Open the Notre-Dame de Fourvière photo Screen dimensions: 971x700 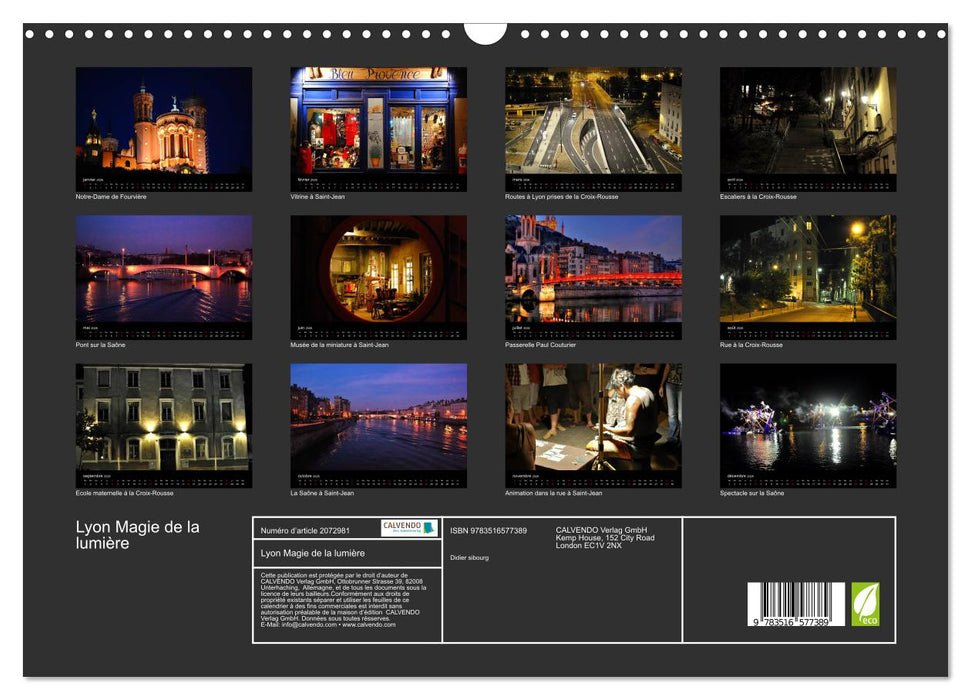(x=164, y=121)
